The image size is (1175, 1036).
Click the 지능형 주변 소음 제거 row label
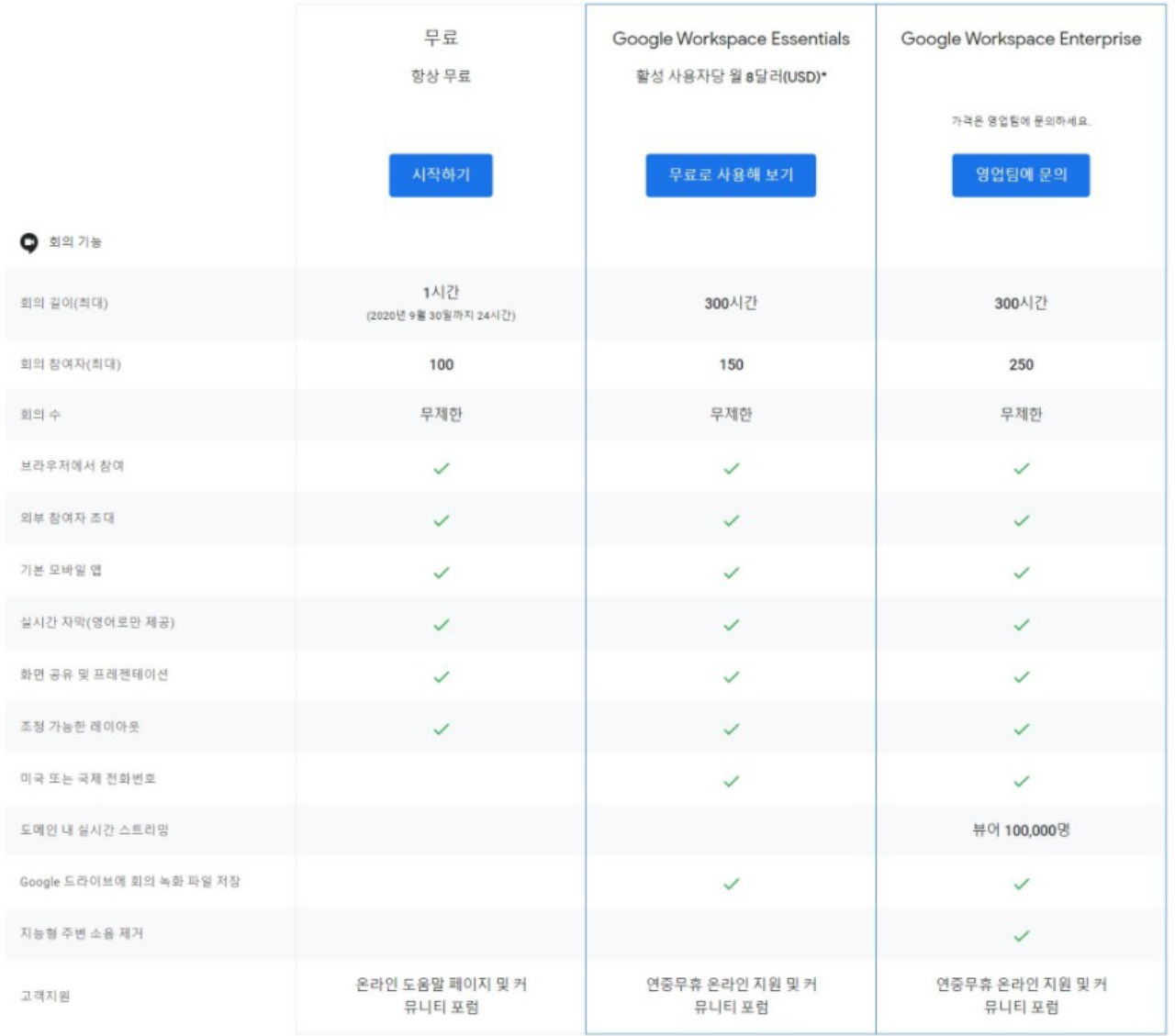(82, 933)
